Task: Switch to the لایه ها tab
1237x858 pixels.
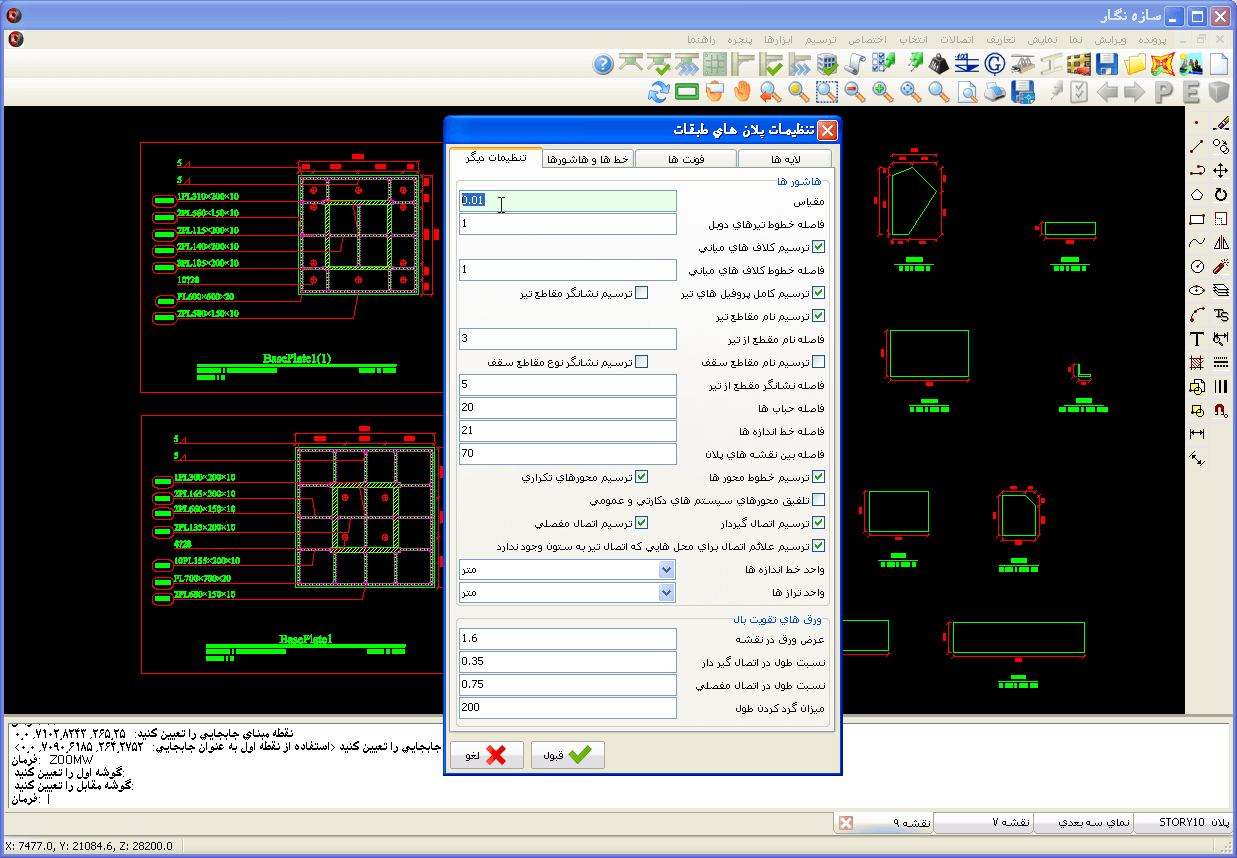Action: click(x=783, y=159)
